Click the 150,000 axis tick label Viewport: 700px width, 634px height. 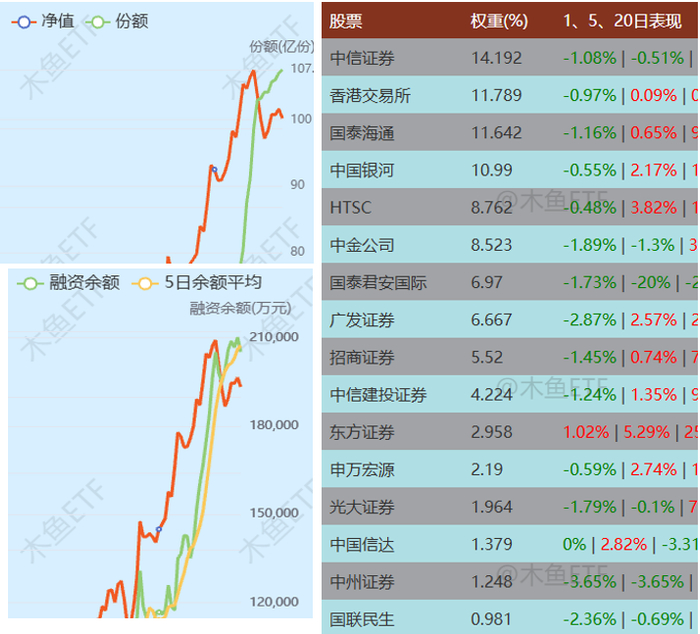[274, 513]
